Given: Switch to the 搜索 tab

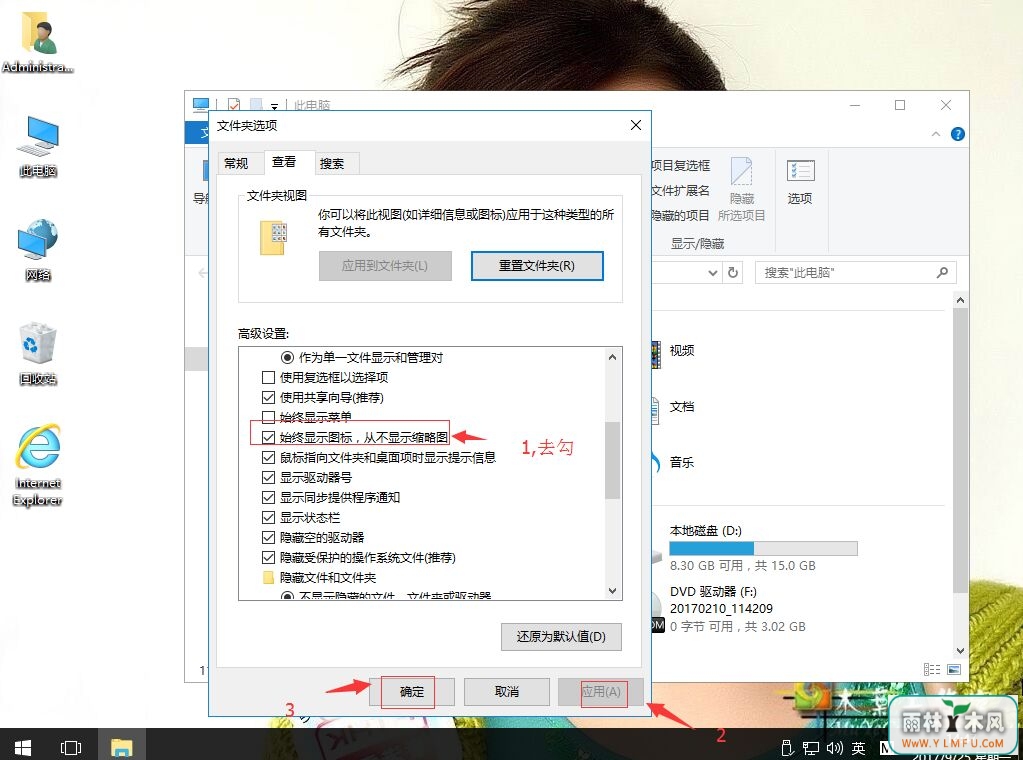Looking at the screenshot, I should pyautogui.click(x=332, y=164).
